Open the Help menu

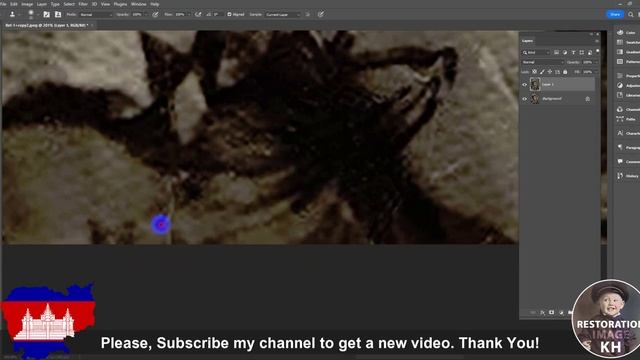point(155,4)
